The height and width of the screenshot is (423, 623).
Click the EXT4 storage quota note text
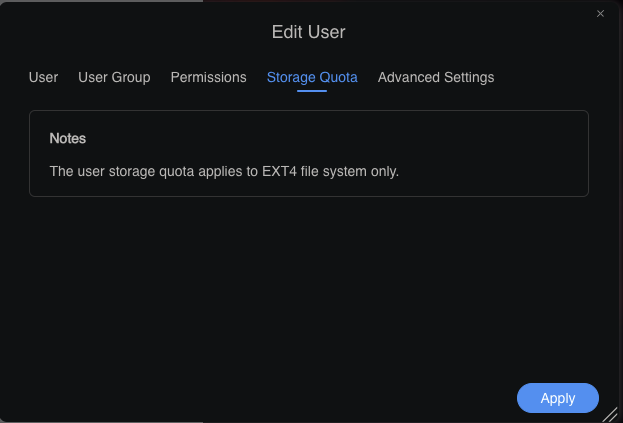click(x=224, y=171)
